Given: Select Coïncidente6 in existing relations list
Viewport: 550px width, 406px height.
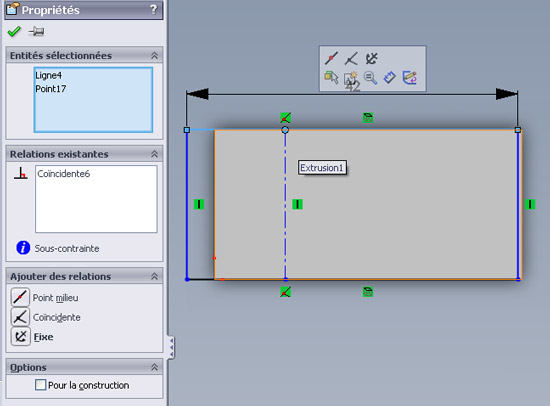Looking at the screenshot, I should (x=63, y=174).
